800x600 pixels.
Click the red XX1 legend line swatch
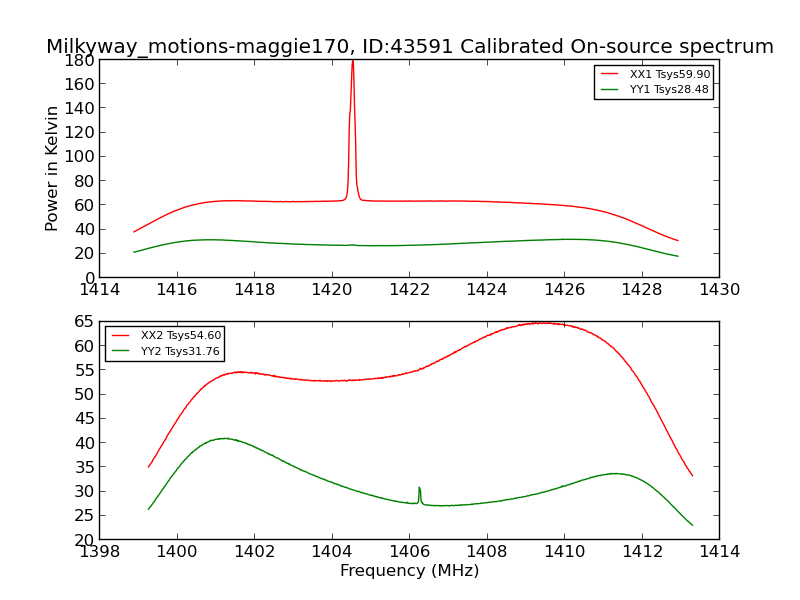click(610, 74)
